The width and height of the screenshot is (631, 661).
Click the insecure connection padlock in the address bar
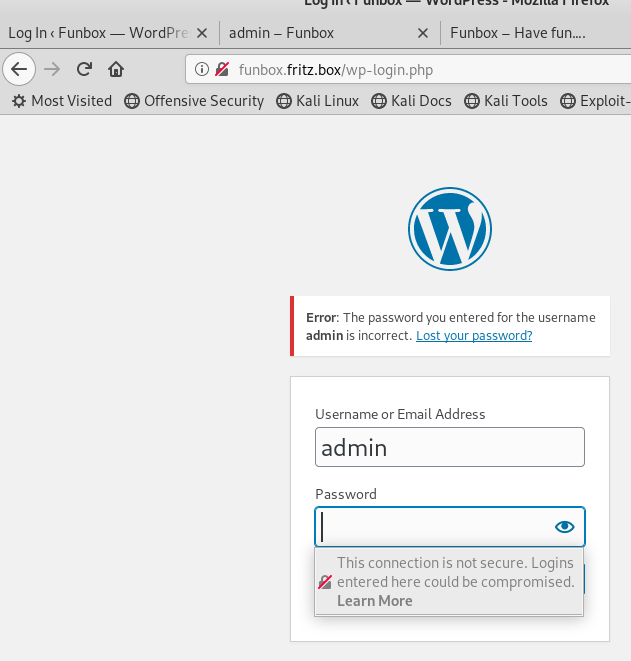tap(222, 69)
